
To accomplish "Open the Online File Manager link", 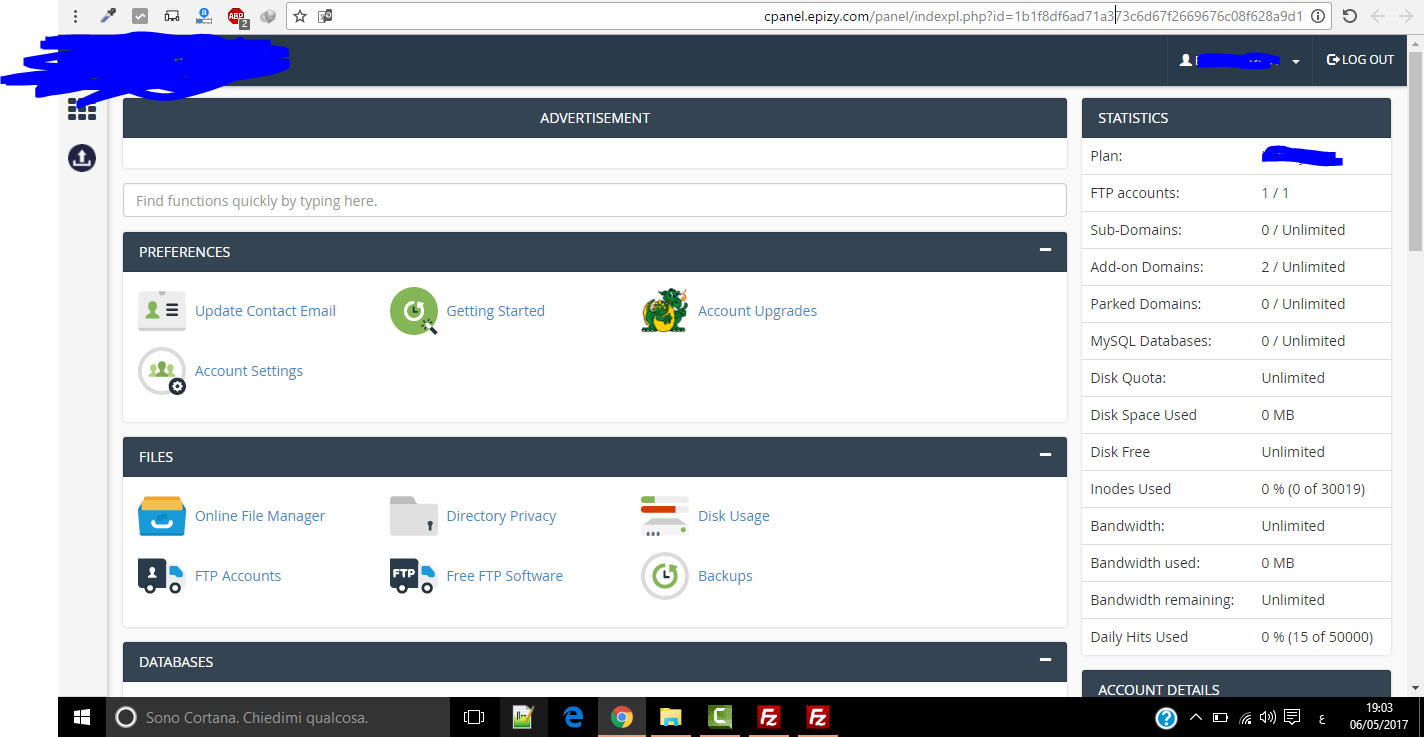I will [260, 516].
